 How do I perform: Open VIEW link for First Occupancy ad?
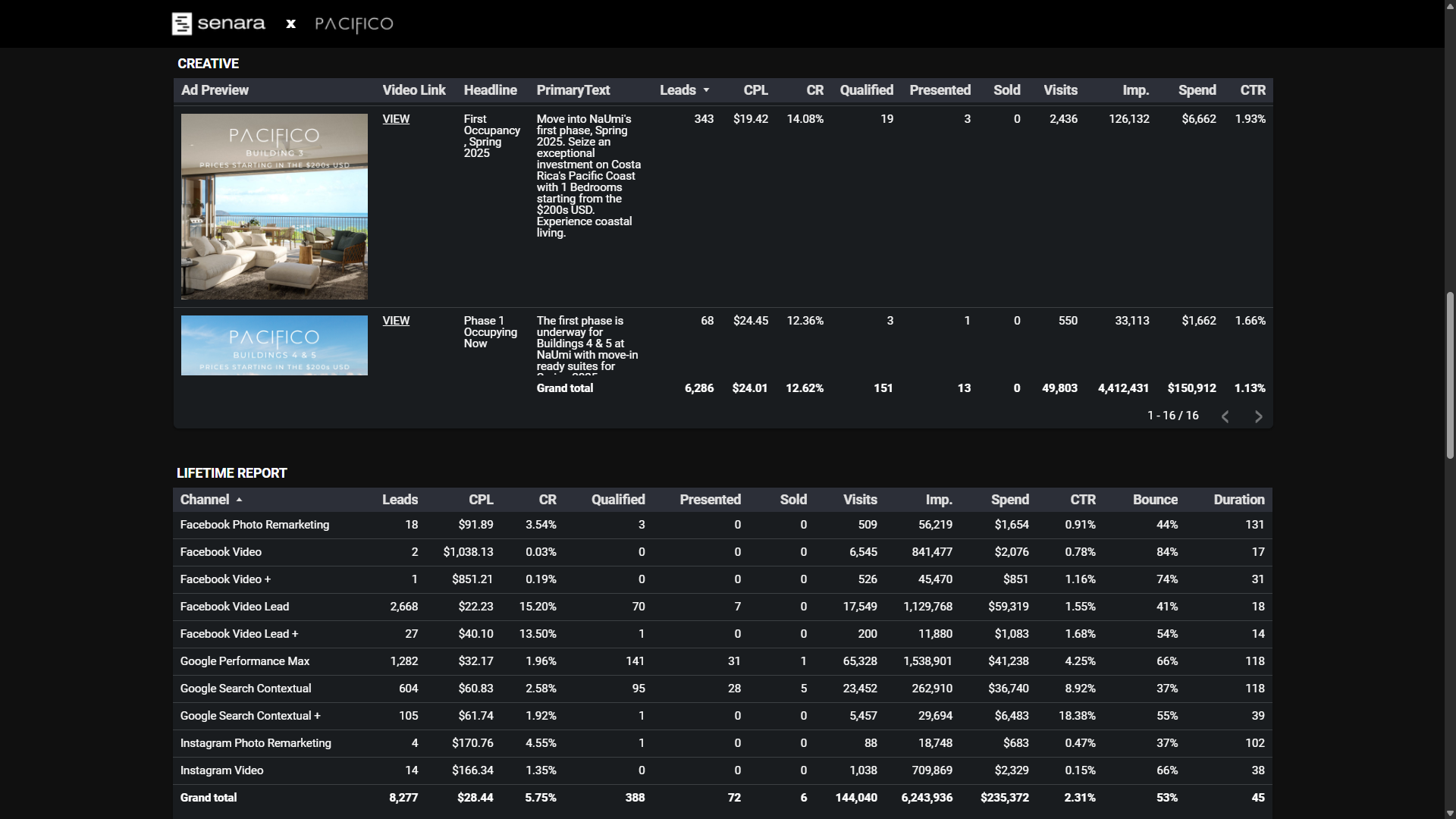tap(396, 119)
